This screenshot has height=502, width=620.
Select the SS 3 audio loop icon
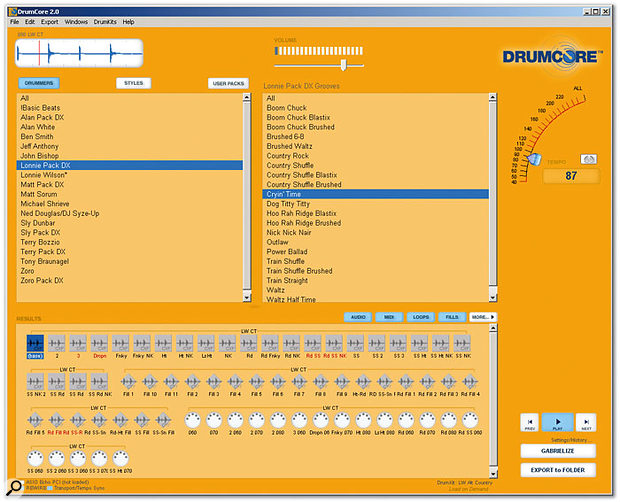pos(398,343)
